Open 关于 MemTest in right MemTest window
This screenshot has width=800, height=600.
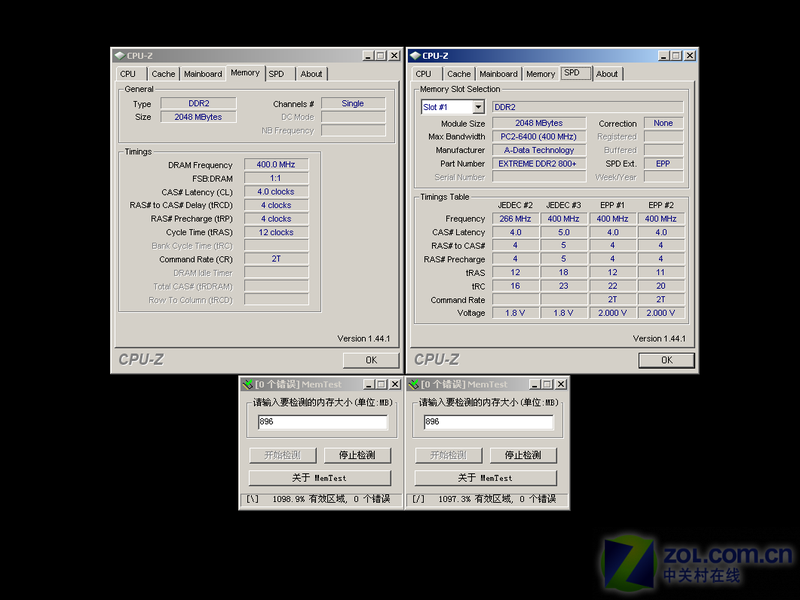(x=486, y=478)
